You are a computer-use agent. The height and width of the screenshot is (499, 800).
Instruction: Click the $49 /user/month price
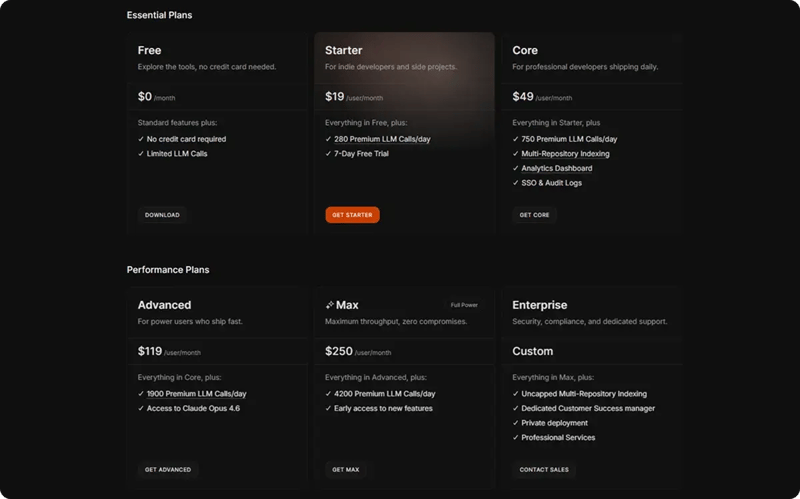542,96
